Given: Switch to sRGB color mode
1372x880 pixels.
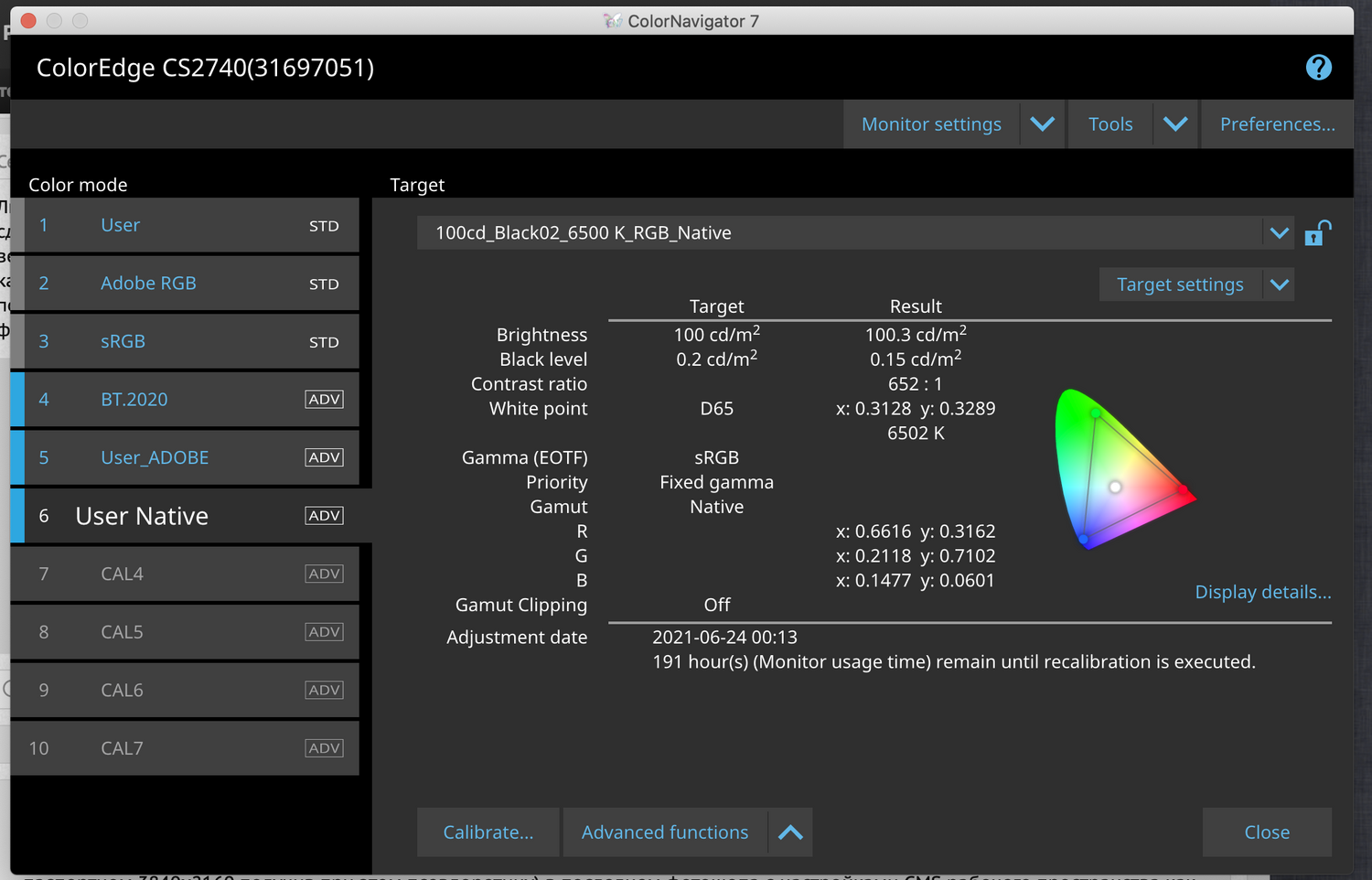Looking at the screenshot, I should (x=191, y=342).
